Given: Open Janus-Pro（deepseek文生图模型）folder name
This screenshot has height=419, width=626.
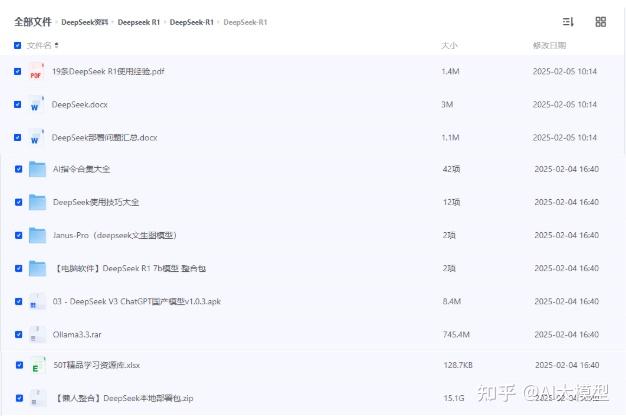Looking at the screenshot, I should 115,235.
